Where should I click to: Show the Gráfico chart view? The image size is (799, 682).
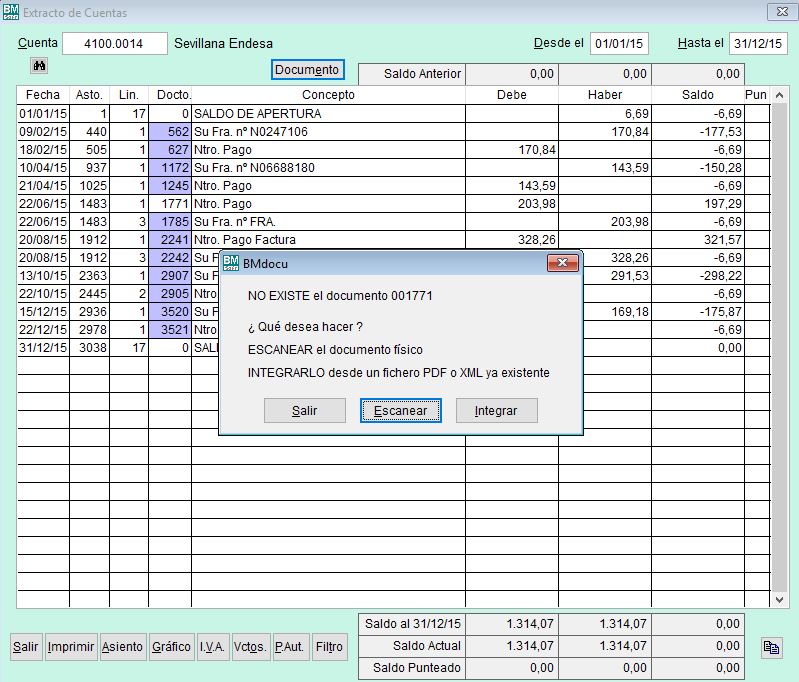click(171, 647)
